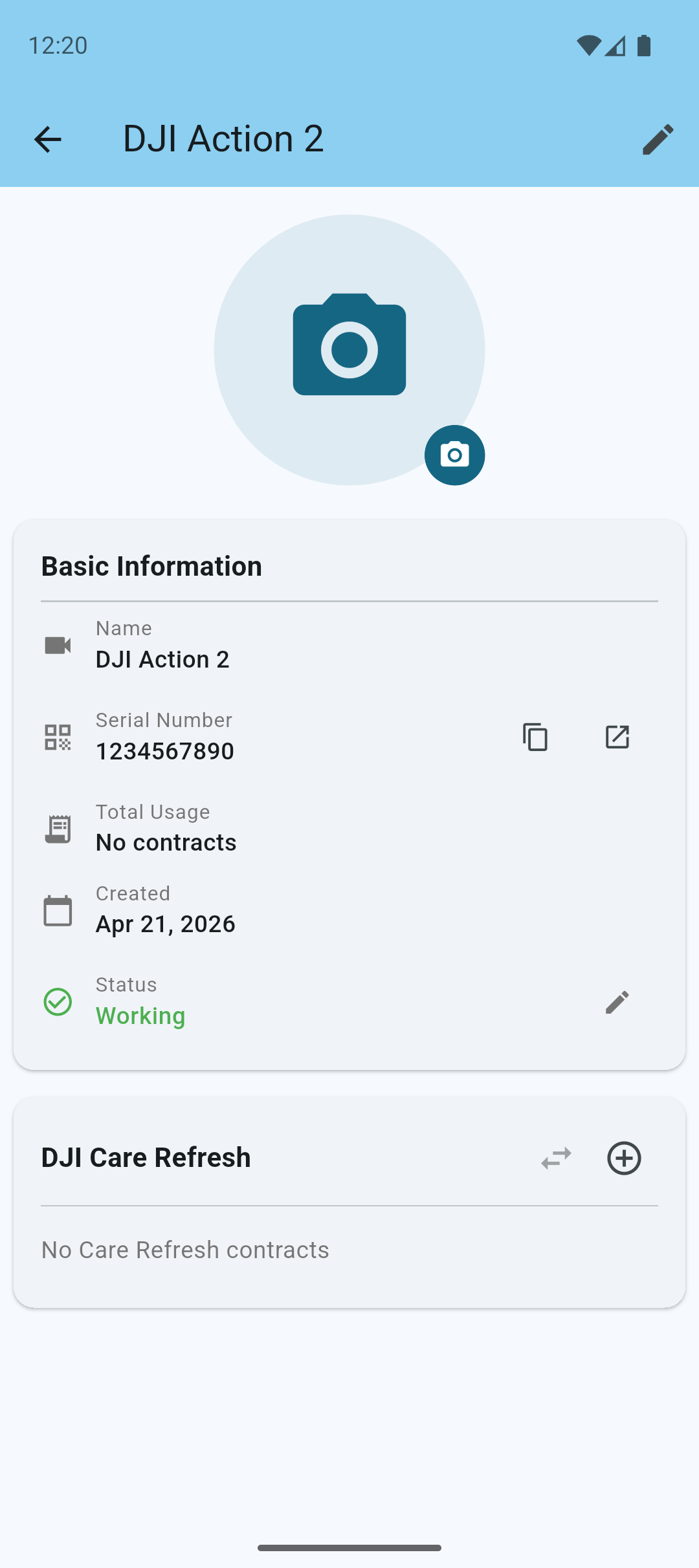The height and width of the screenshot is (1568, 699).
Task: Select the green Working status text
Action: point(140,1016)
